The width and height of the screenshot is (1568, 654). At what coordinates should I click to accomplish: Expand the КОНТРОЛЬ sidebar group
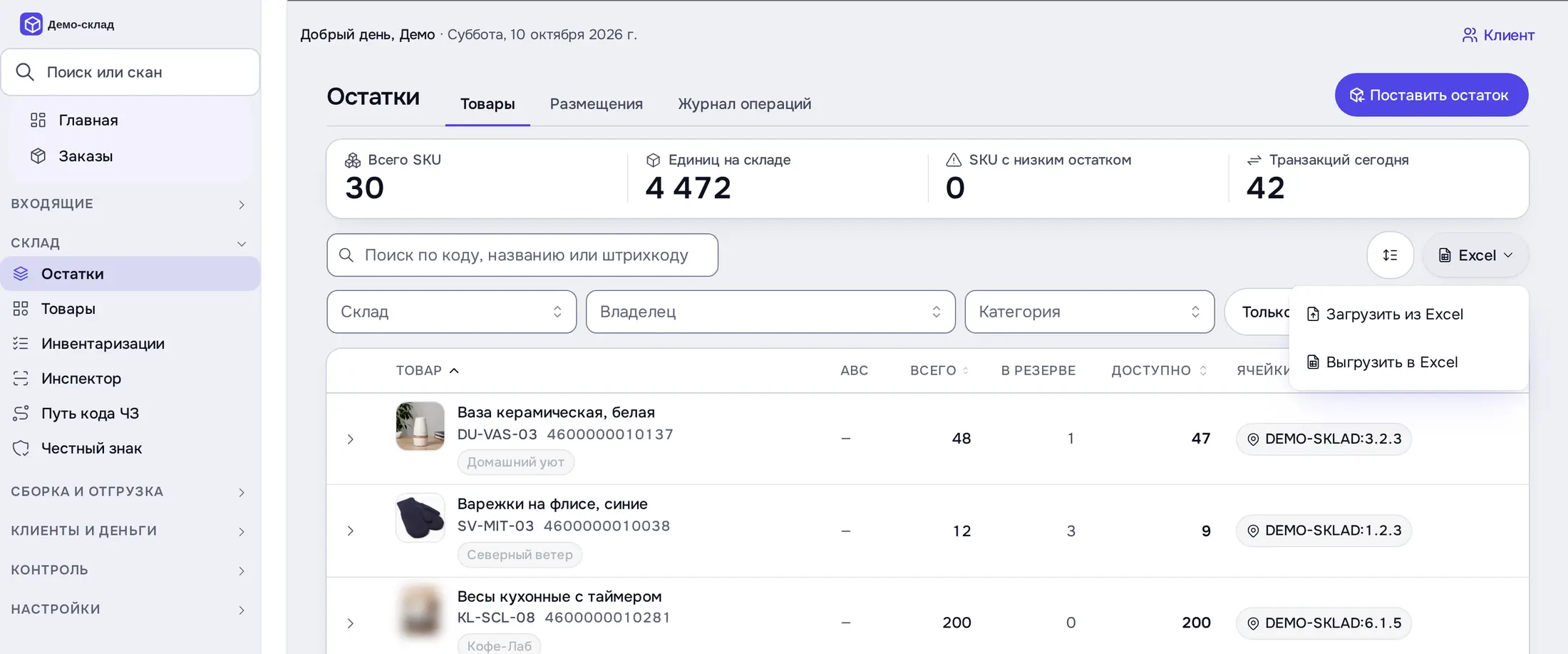(x=130, y=570)
